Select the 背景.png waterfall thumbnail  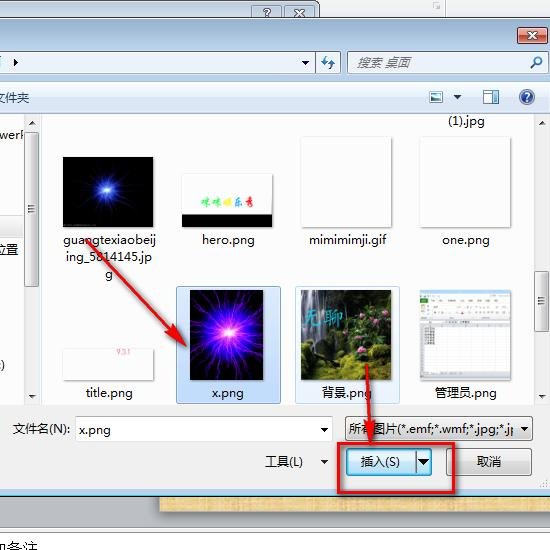click(x=346, y=335)
